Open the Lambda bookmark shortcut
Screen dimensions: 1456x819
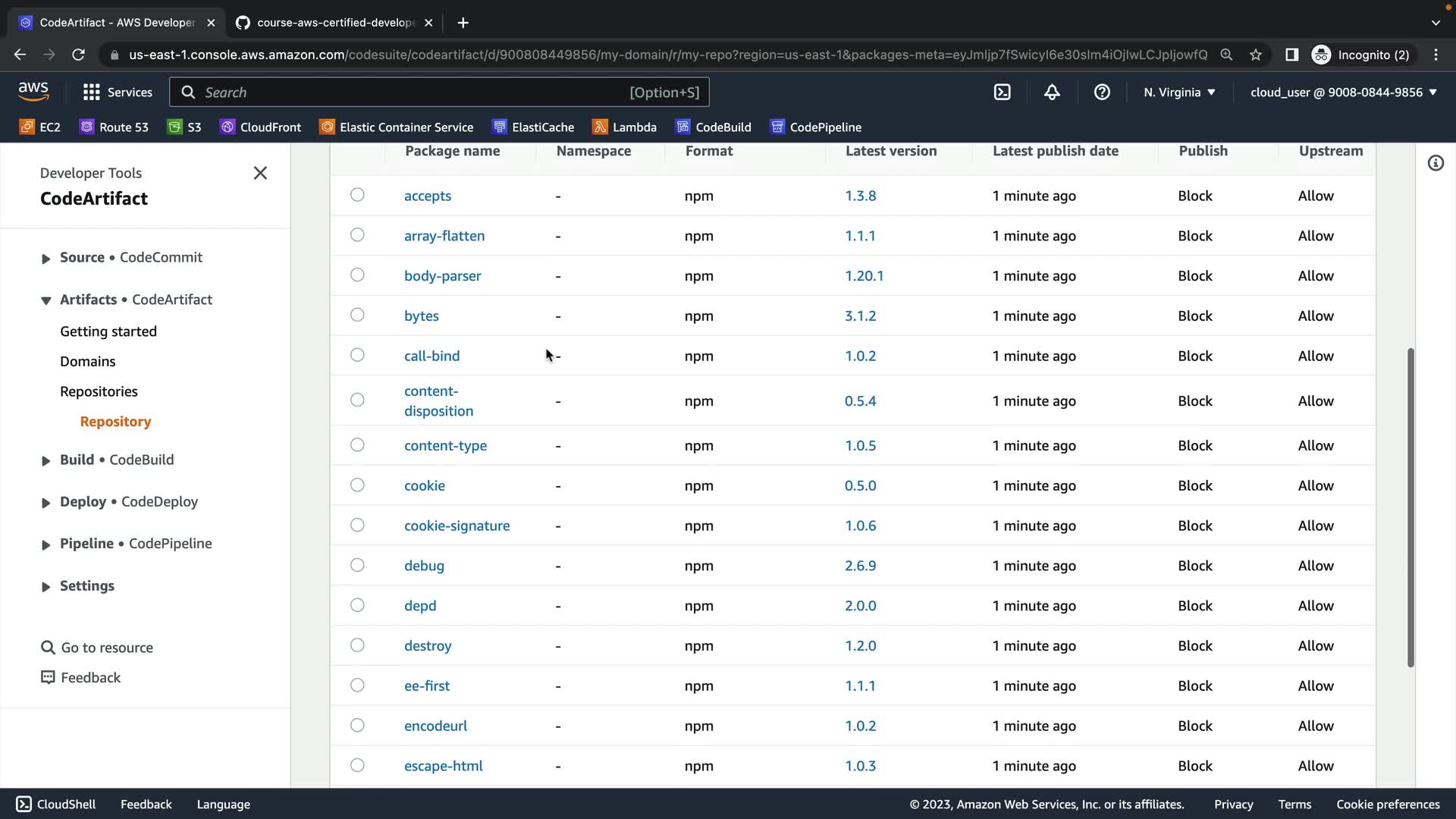625,127
